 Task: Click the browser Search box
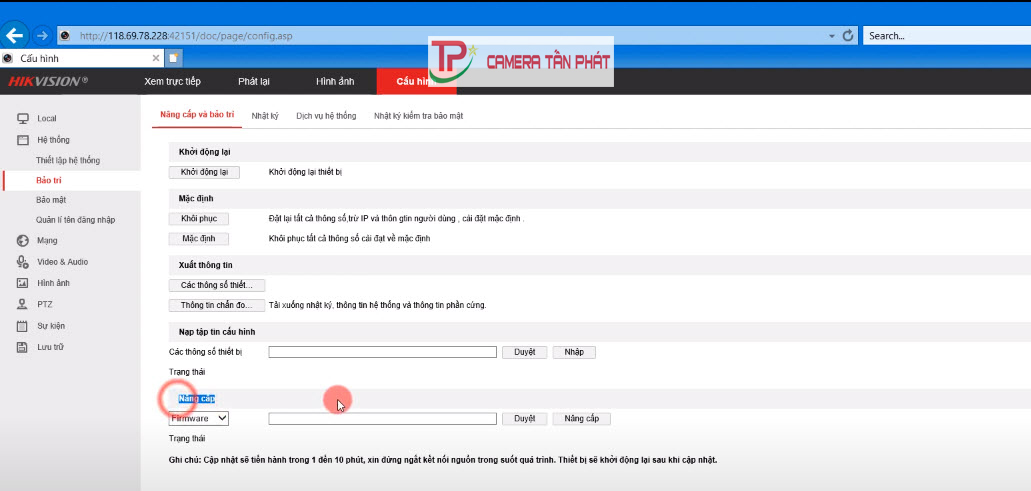pos(947,35)
